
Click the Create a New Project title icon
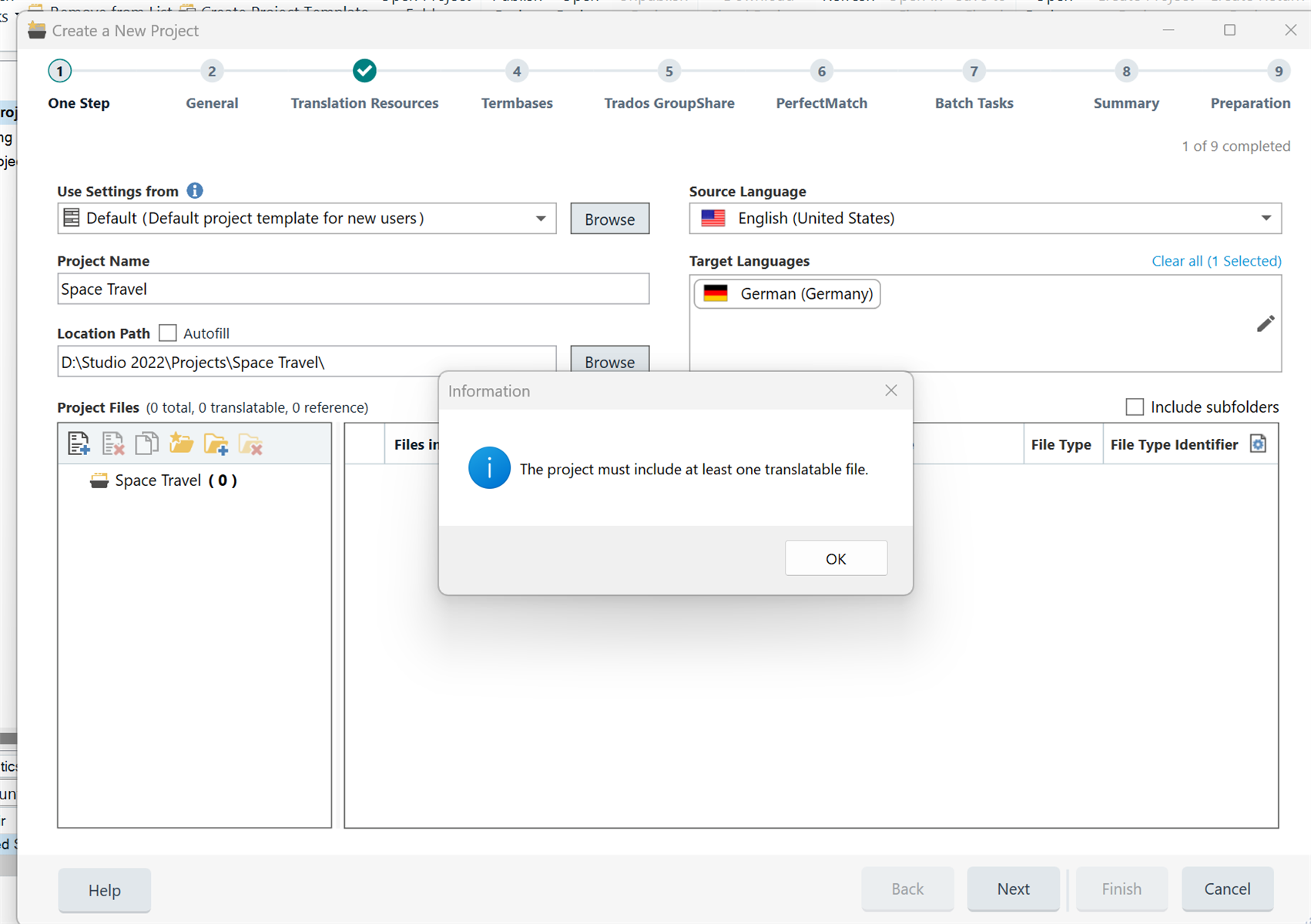[37, 31]
